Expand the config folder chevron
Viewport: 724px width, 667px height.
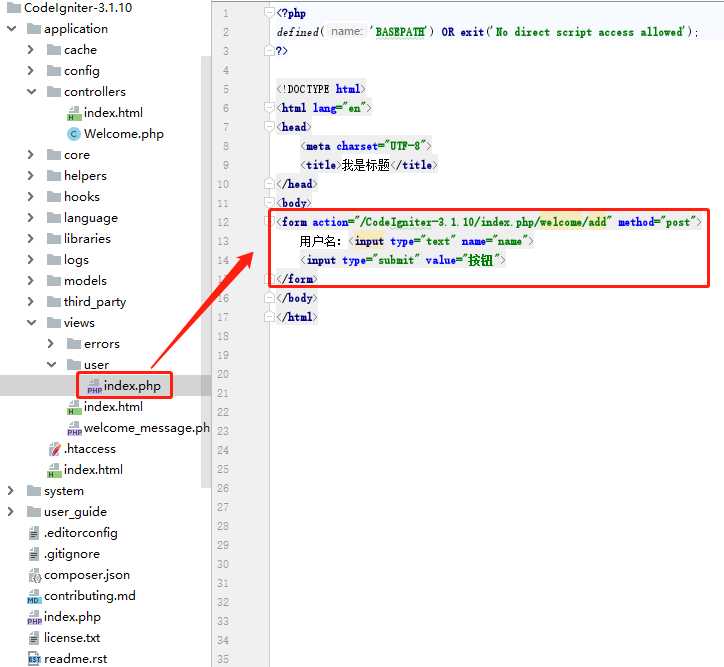point(31,71)
